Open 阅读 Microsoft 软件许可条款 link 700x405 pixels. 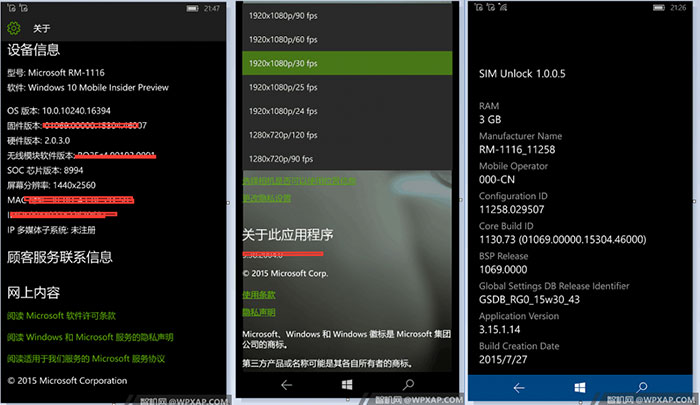61,316
